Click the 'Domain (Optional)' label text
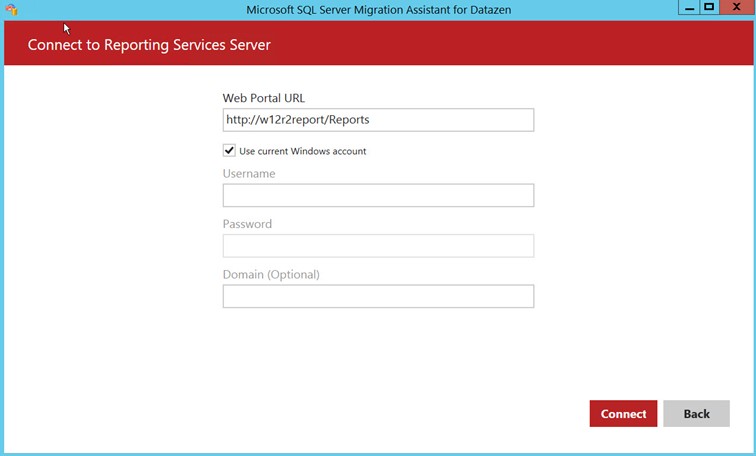Screen dimensions: 756x456 point(271,274)
